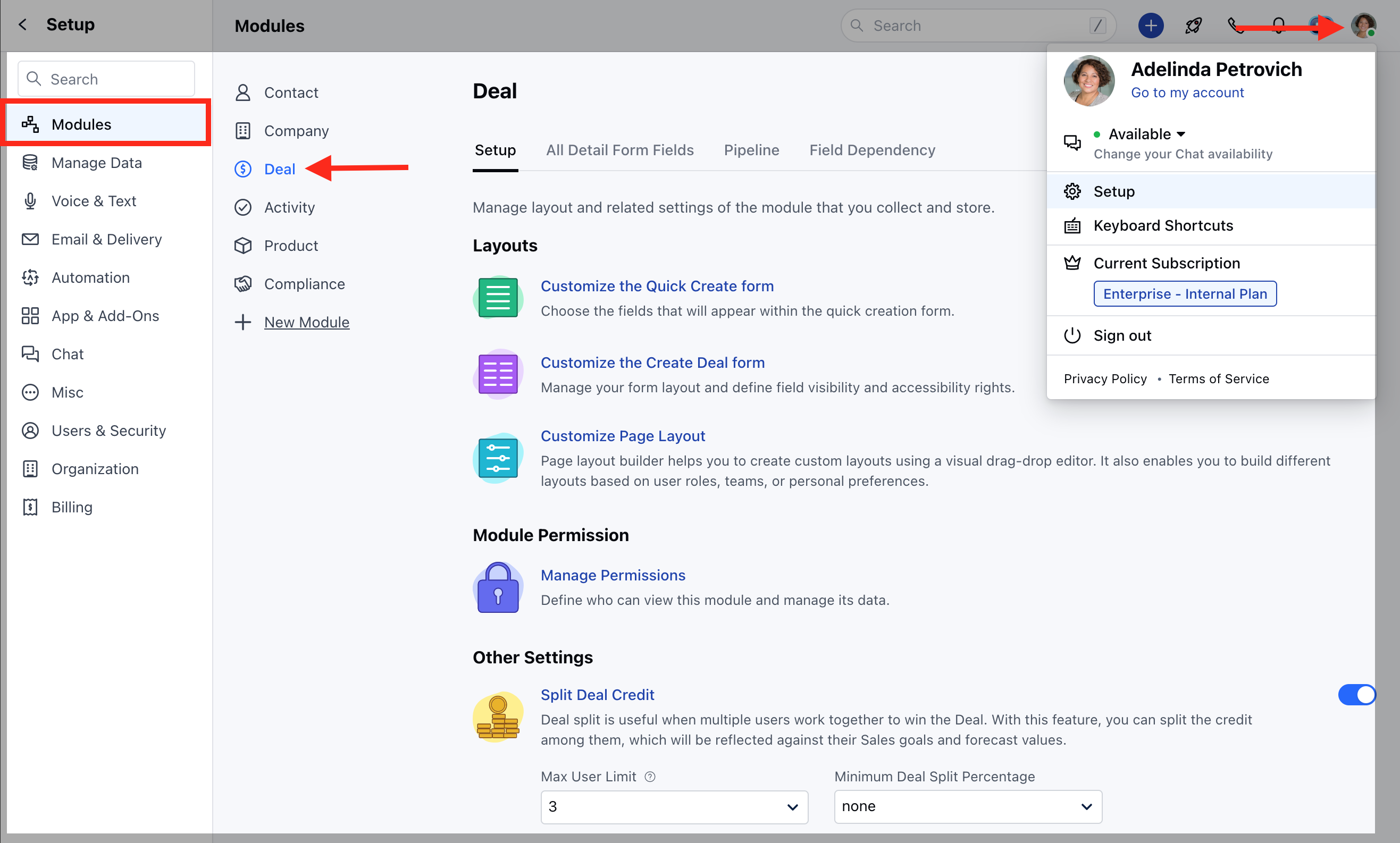The image size is (1400, 843).
Task: Click Customize the Quick Create form link
Action: pos(657,286)
